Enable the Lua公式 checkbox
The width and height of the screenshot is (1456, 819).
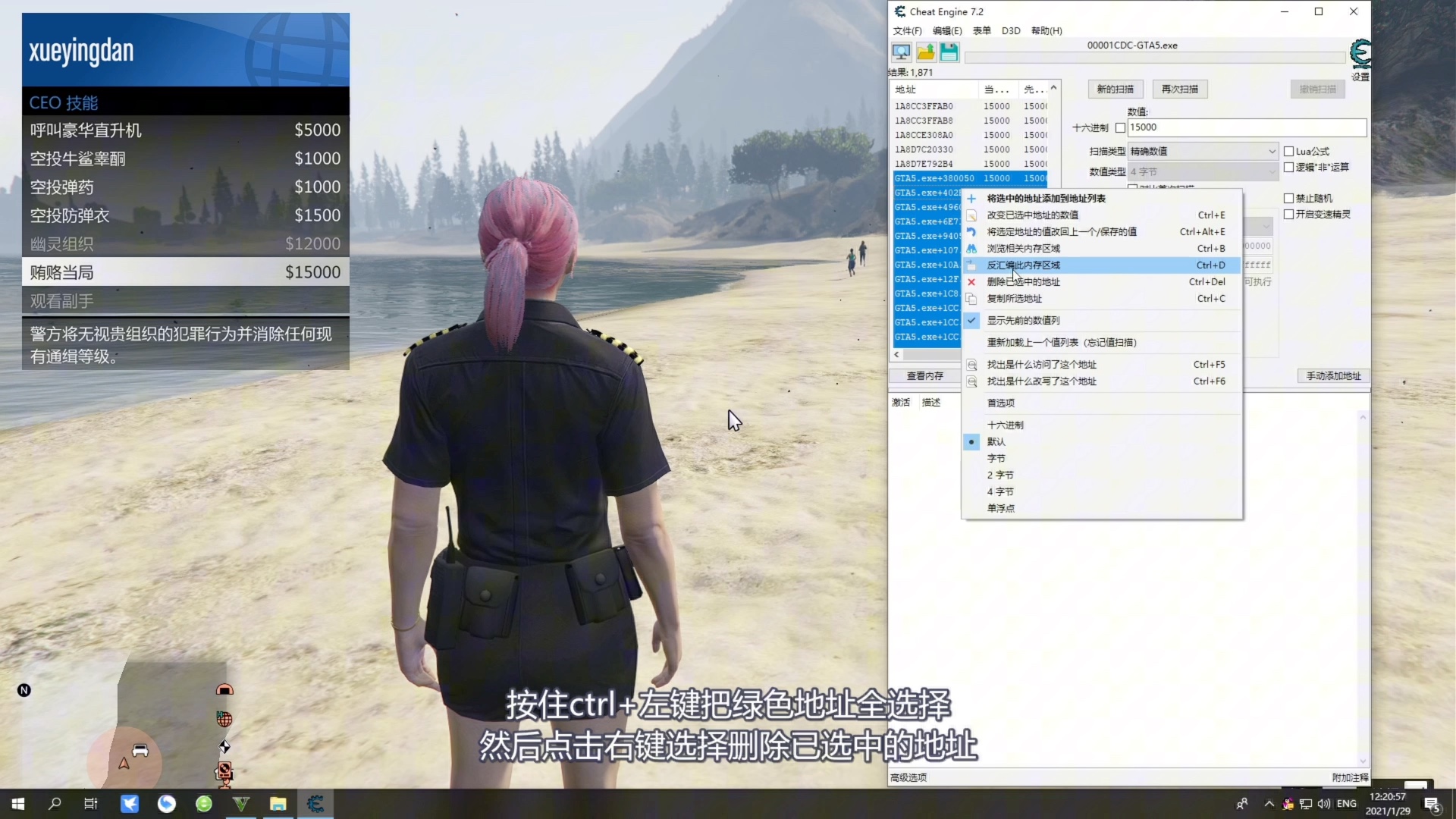tap(1288, 152)
